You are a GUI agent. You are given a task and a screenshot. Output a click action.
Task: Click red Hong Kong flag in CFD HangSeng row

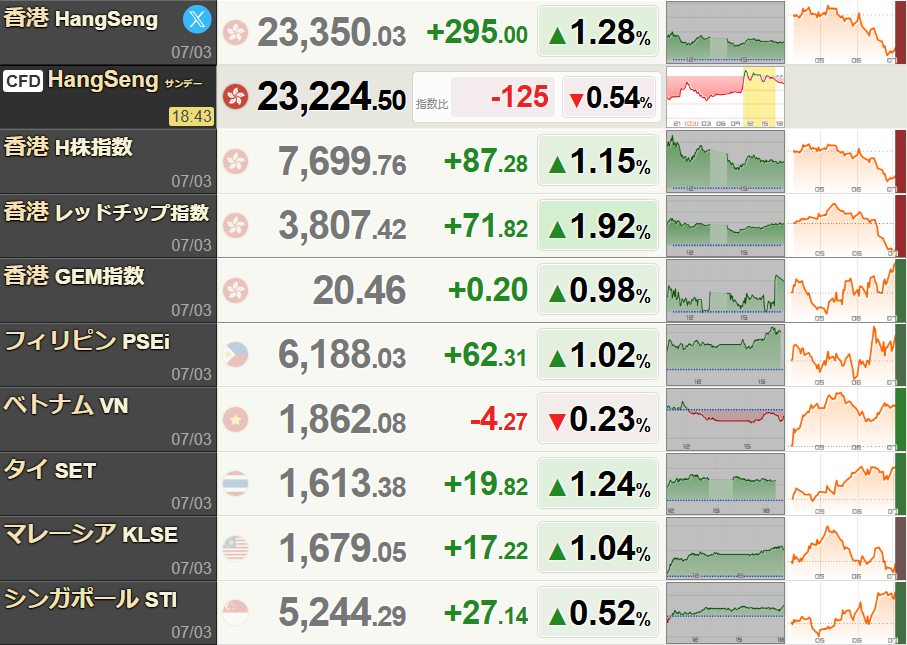[x=235, y=97]
